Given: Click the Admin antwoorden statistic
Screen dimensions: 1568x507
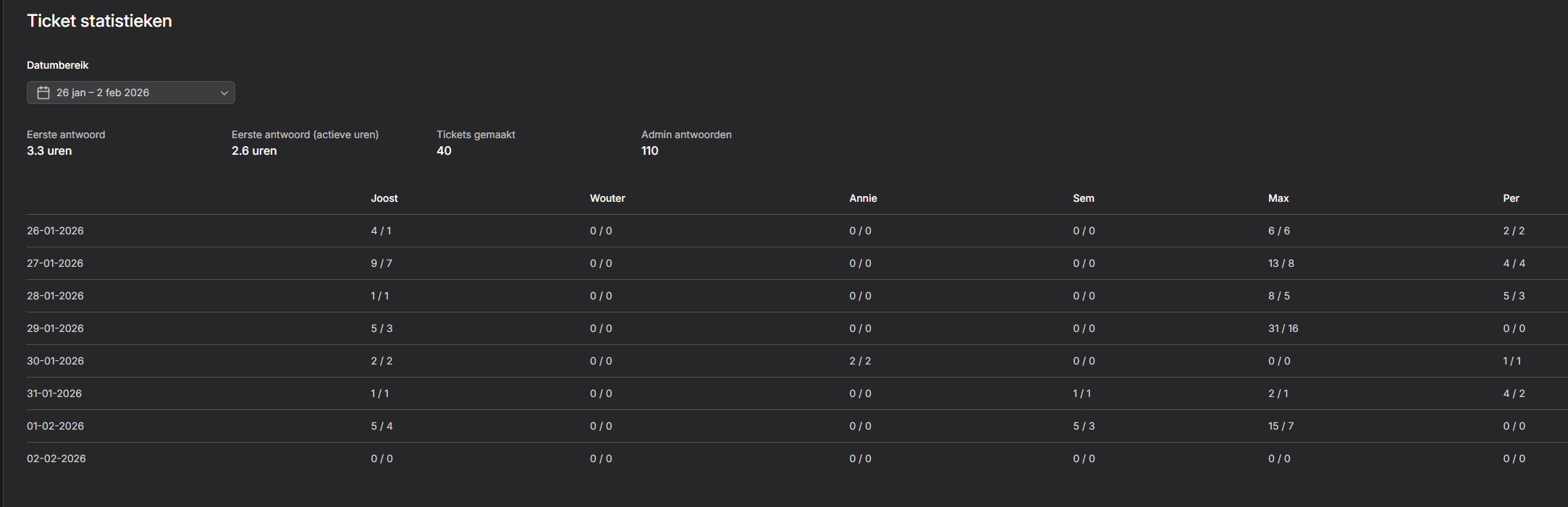Looking at the screenshot, I should tap(686, 142).
